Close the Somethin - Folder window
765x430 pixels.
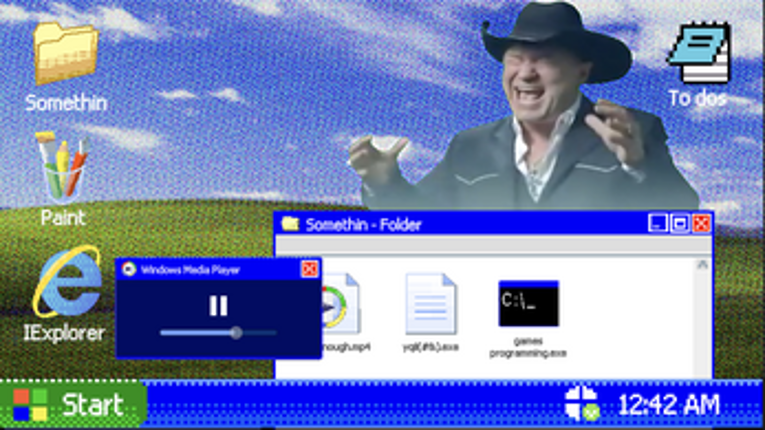702,224
